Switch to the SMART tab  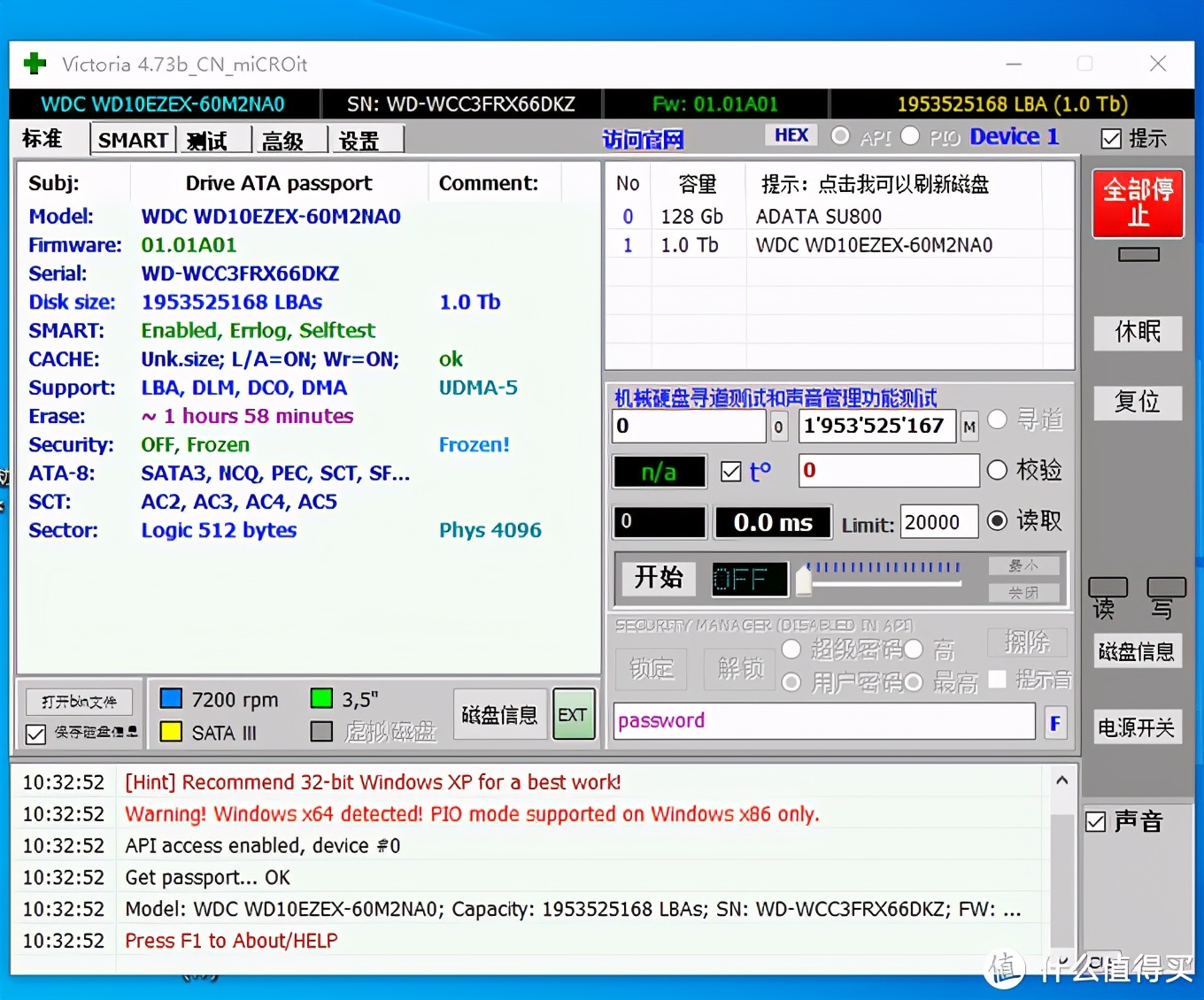point(133,140)
